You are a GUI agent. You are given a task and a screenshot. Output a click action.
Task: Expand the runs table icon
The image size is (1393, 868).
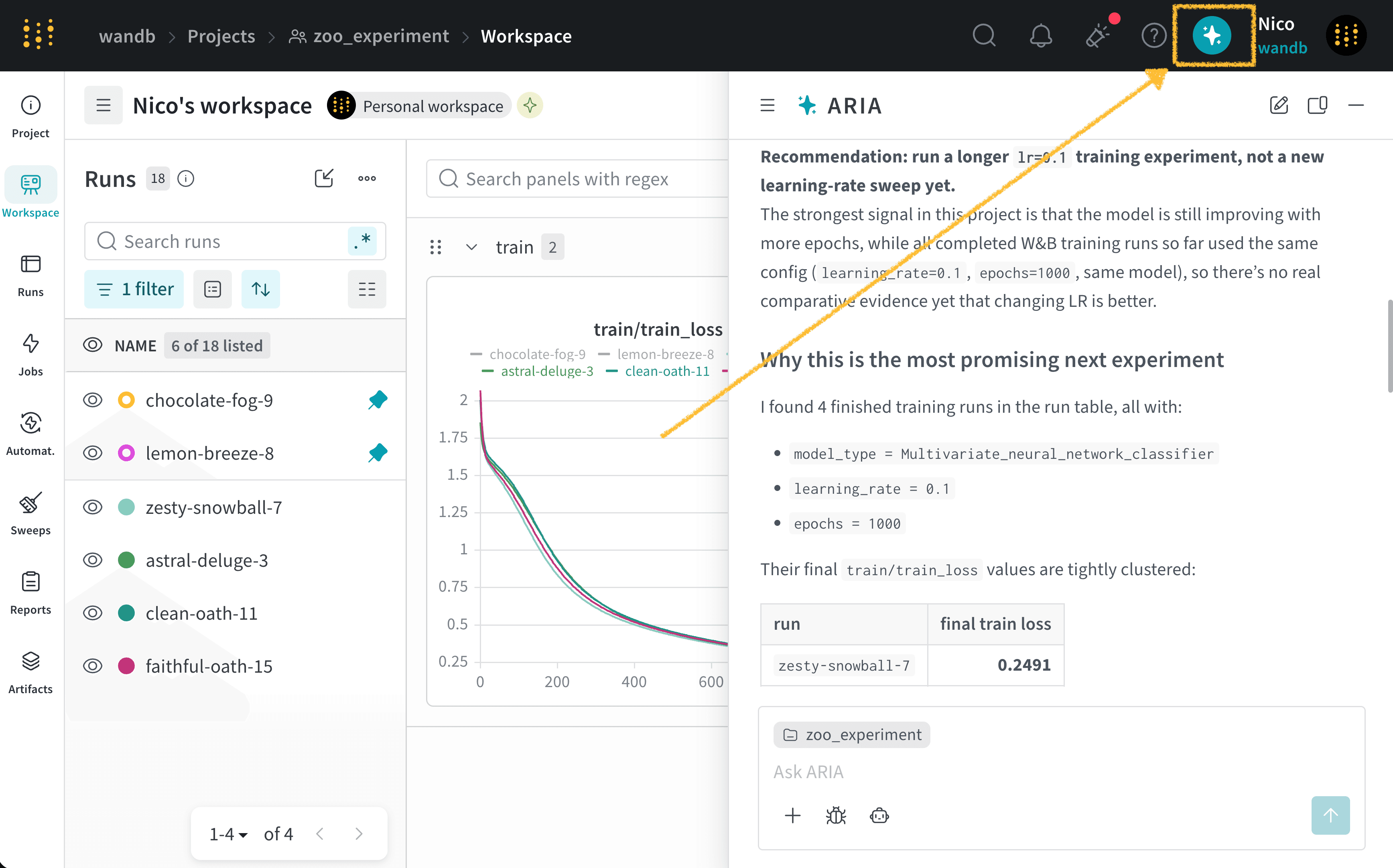tap(324, 178)
